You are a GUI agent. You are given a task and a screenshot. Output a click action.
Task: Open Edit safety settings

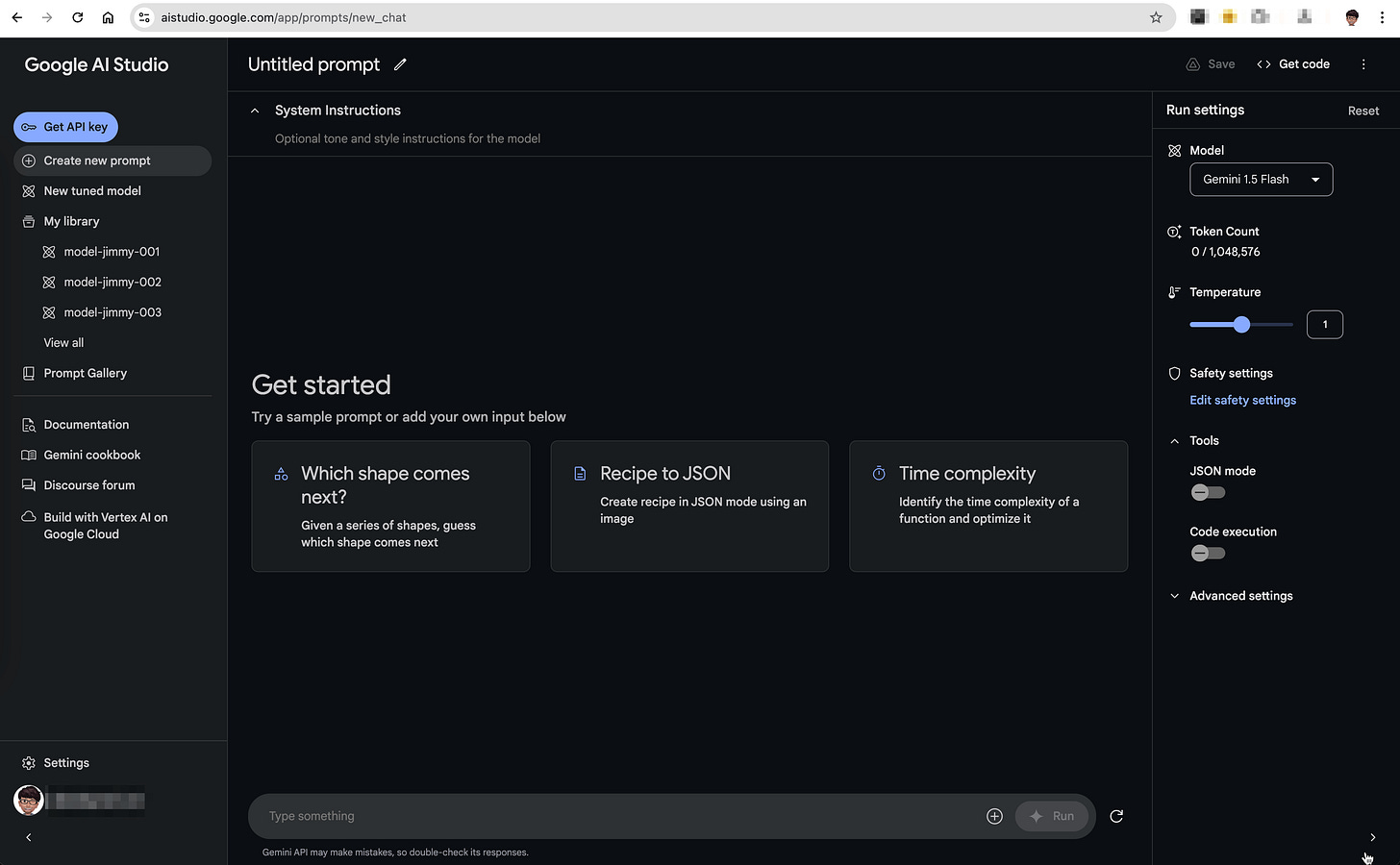coord(1242,400)
